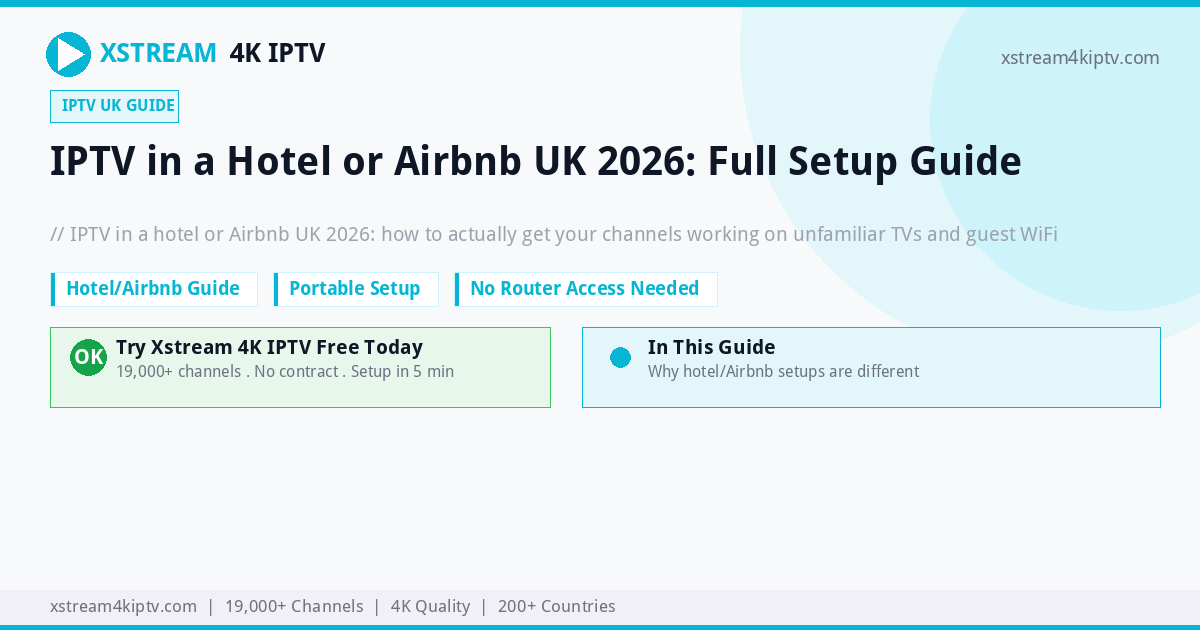Screen dimensions: 1200x630
Task: Click the main article headline
Action: tap(536, 161)
